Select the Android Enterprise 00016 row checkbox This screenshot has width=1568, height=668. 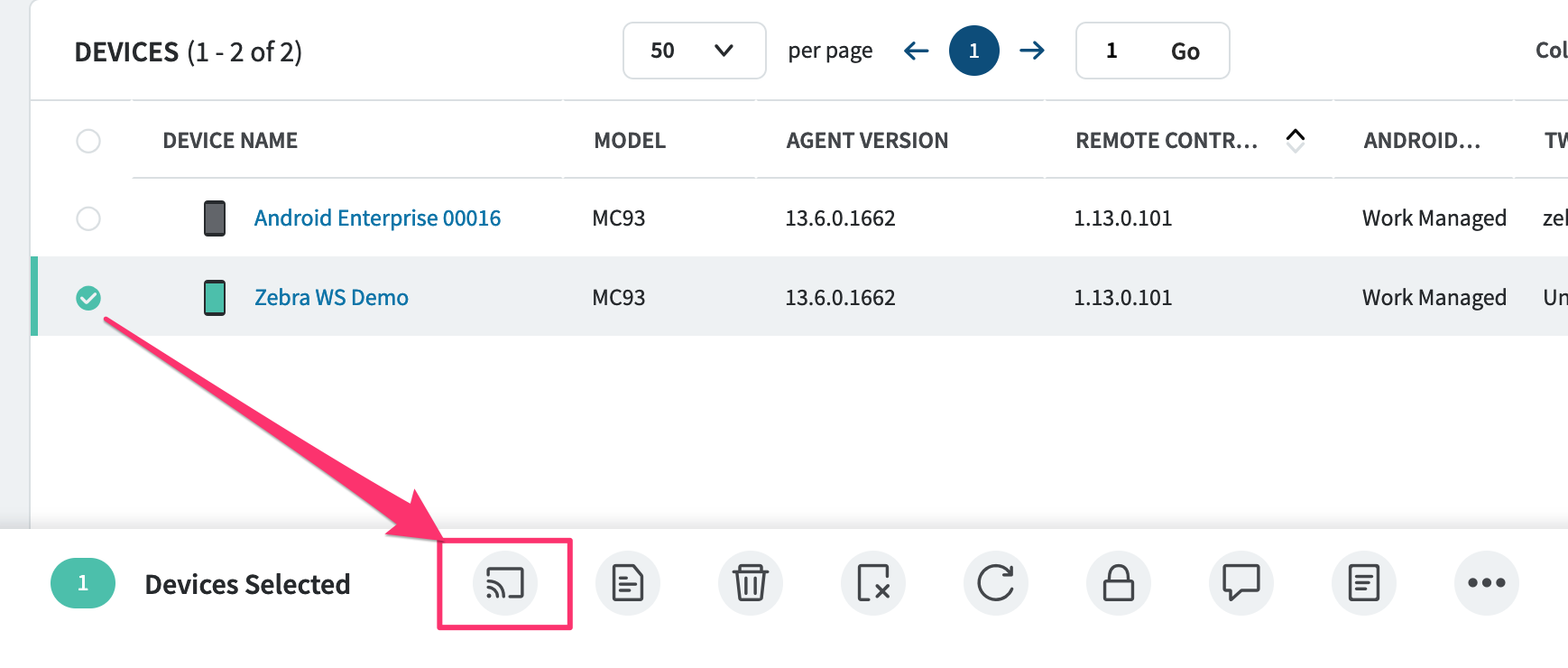pyautogui.click(x=88, y=218)
